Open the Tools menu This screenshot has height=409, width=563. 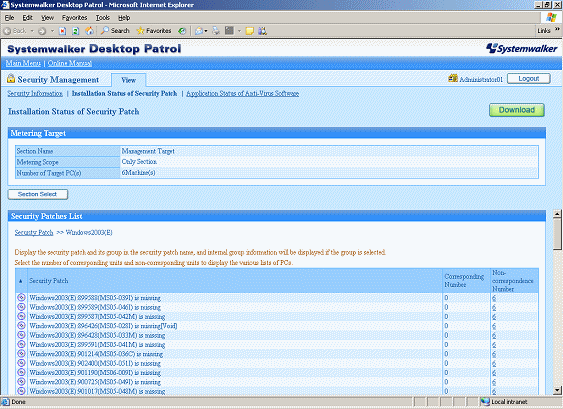click(102, 18)
